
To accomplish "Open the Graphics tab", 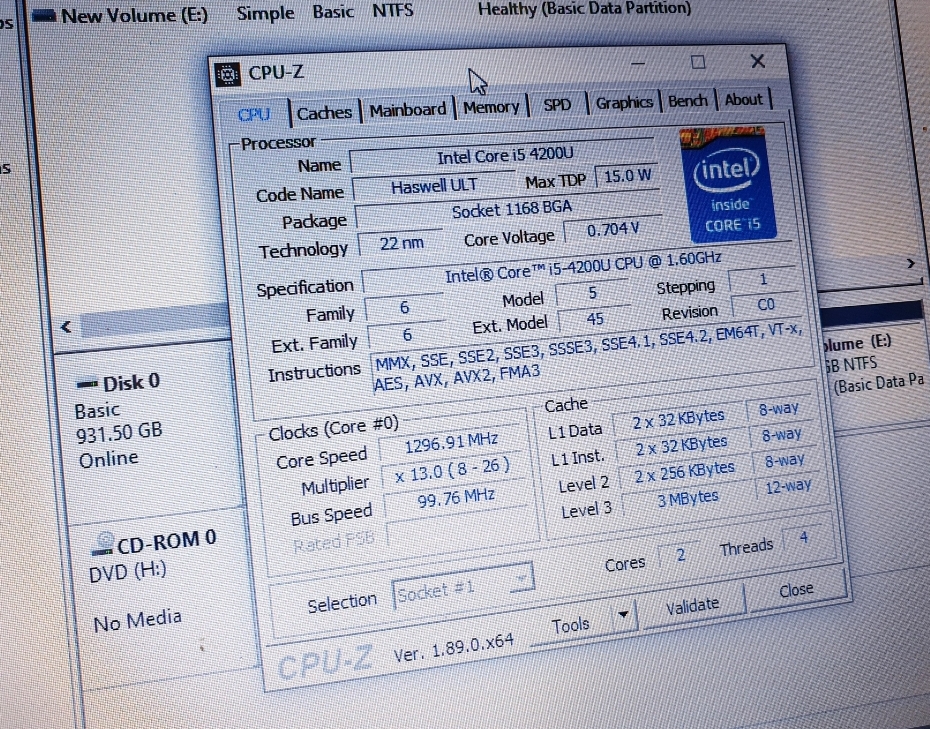I will 624,102.
